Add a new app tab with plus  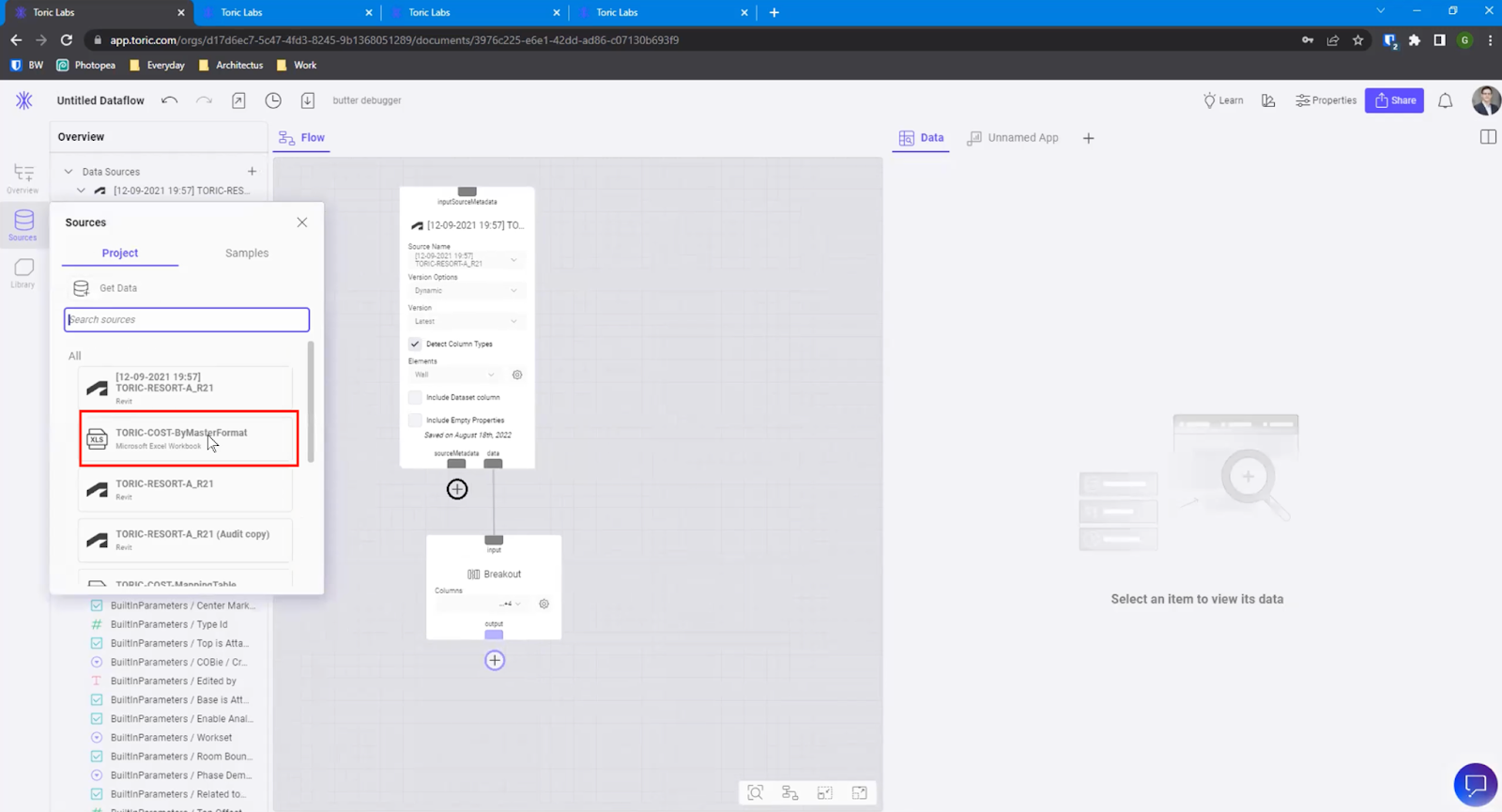pyautogui.click(x=1088, y=138)
